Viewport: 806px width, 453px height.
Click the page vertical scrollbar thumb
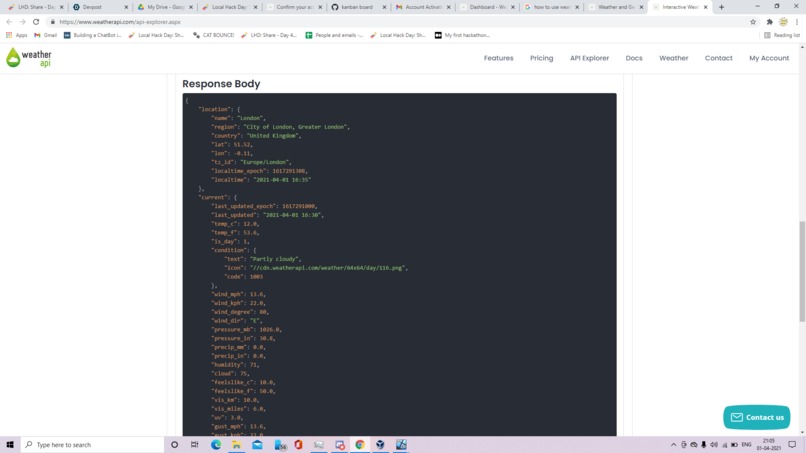pyautogui.click(x=802, y=271)
